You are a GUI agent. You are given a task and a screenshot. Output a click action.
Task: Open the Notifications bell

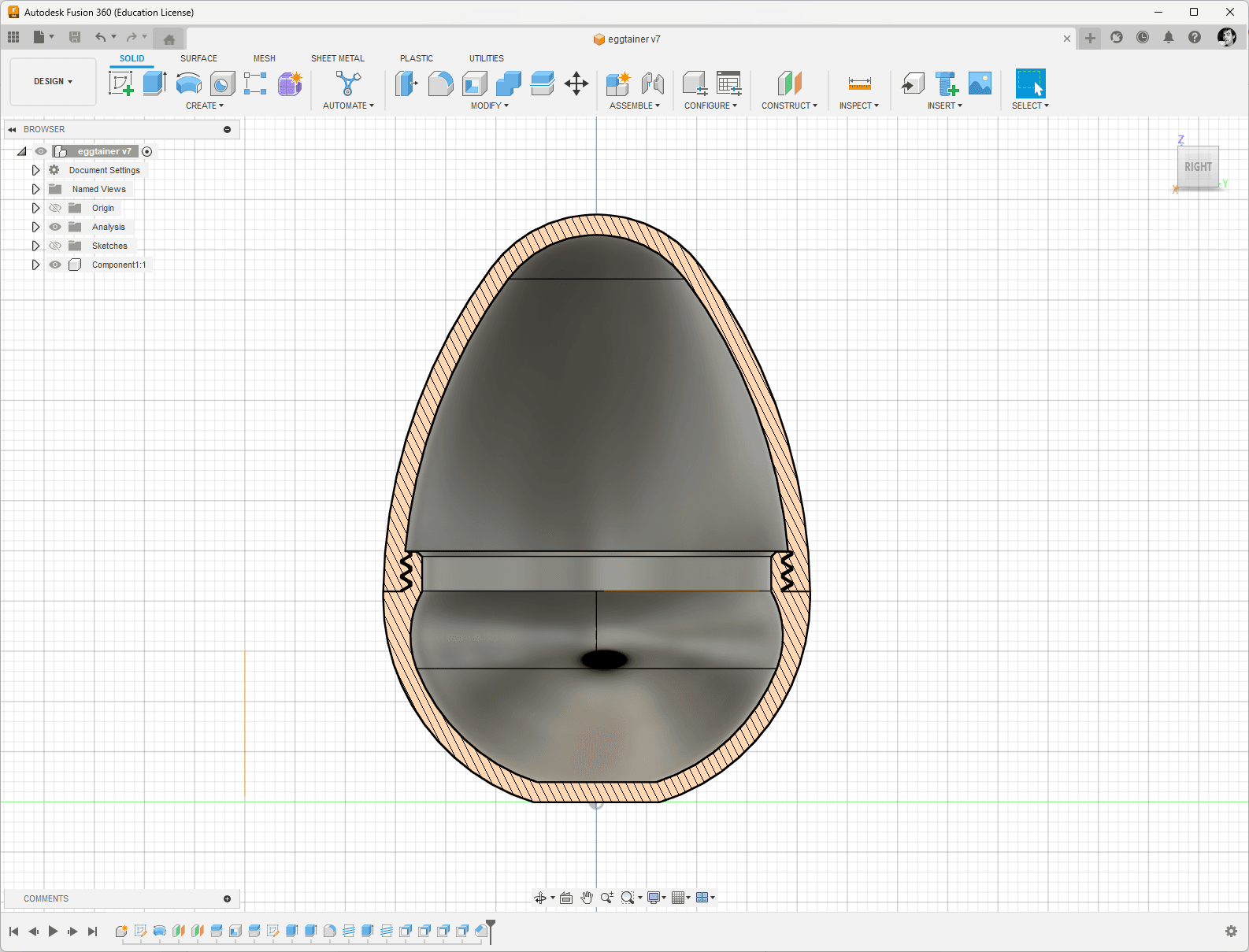[x=1169, y=37]
